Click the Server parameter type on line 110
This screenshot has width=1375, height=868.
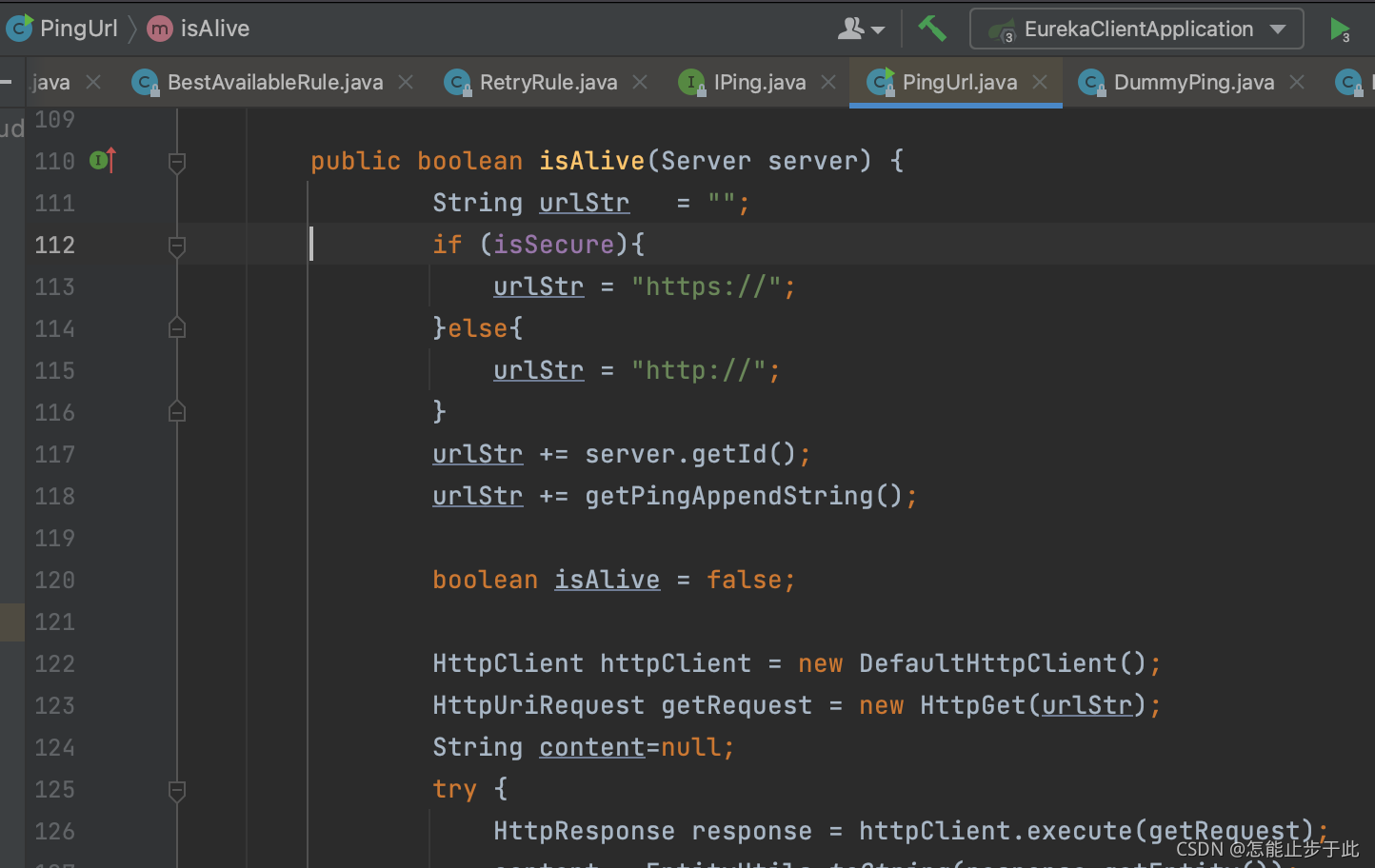(x=706, y=161)
